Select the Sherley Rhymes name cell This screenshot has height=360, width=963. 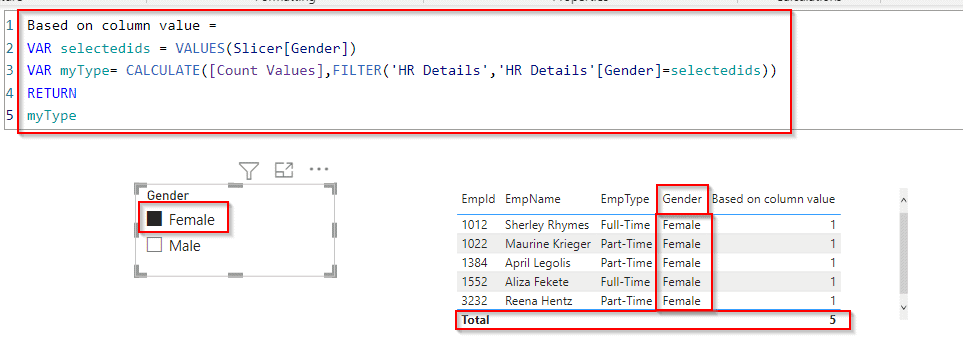point(547,225)
